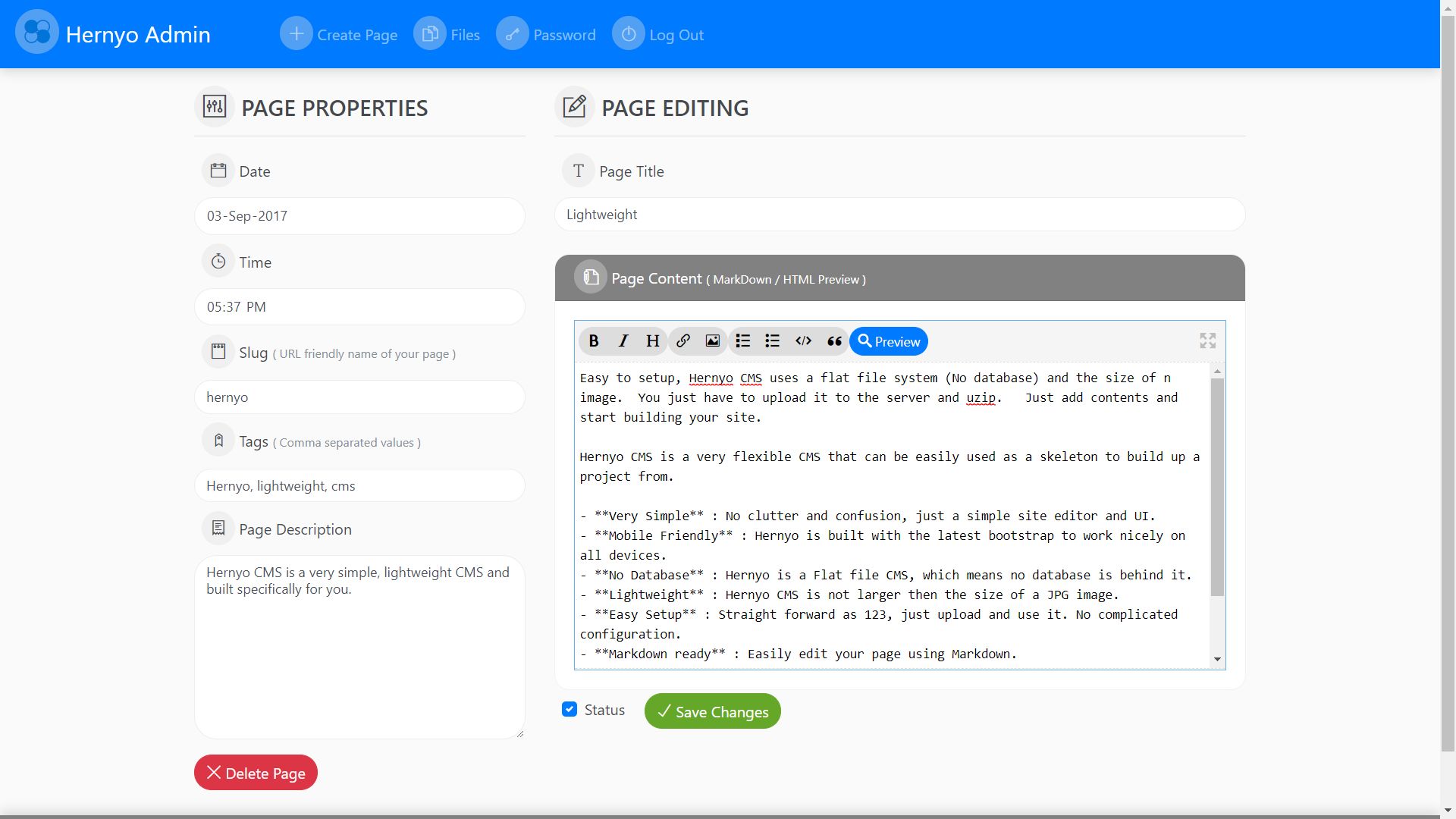Uncheck the Status checkbox
This screenshot has height=819, width=1456.
[x=570, y=710]
